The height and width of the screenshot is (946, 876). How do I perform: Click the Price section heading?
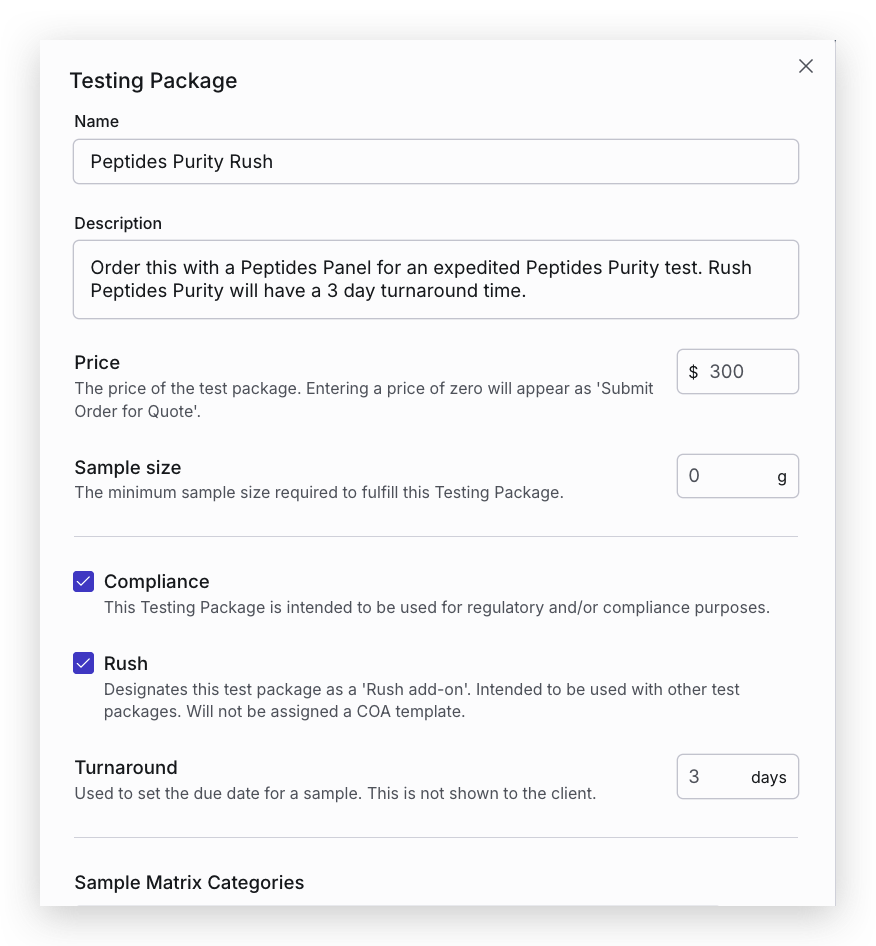pyautogui.click(x=97, y=362)
